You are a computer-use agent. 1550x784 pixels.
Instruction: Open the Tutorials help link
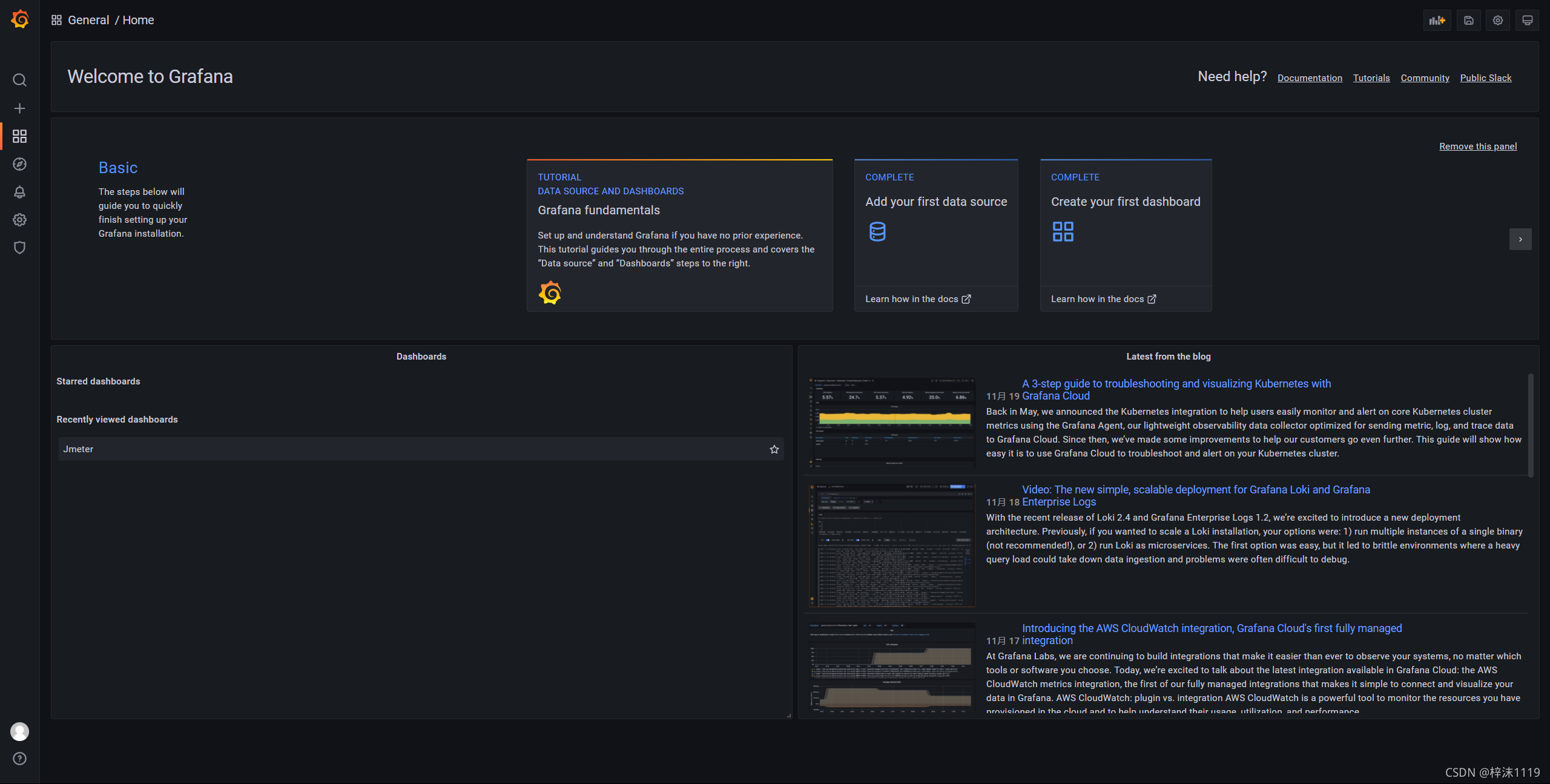click(x=1371, y=77)
